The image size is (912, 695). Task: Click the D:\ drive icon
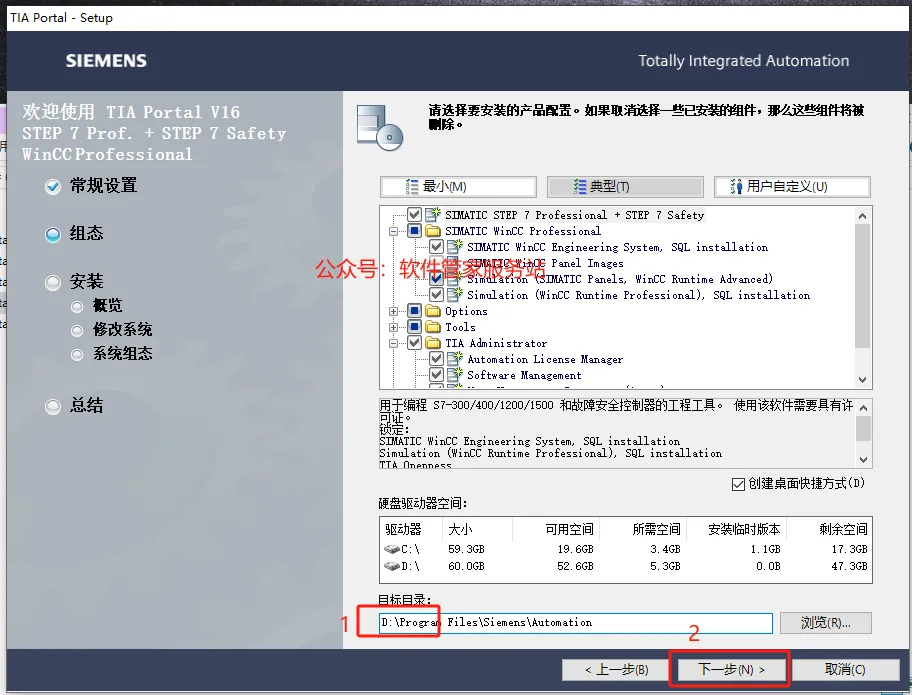coord(392,566)
